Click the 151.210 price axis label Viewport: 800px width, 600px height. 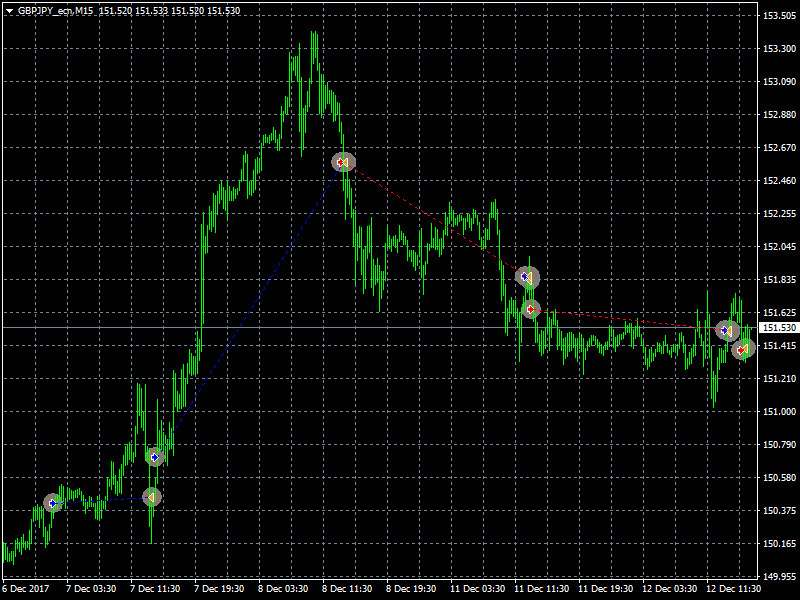779,379
